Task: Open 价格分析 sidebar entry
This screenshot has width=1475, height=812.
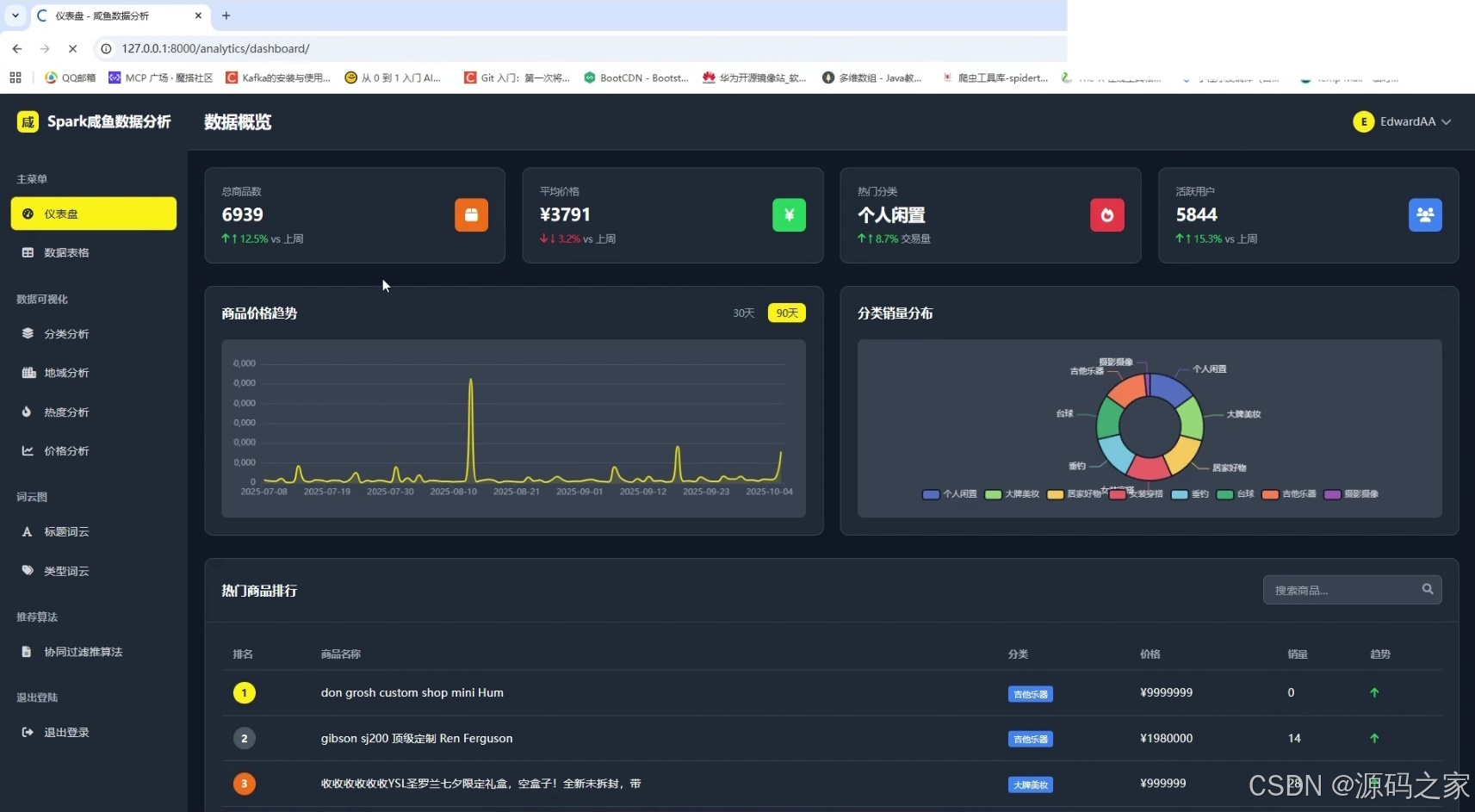Action: point(93,450)
